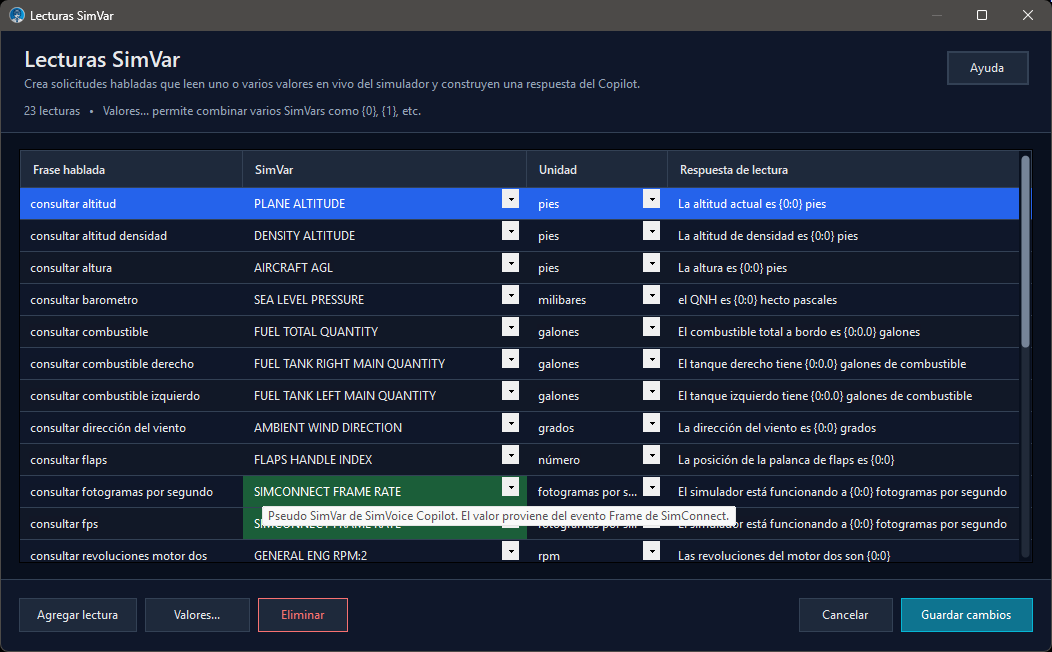Open SimVar dropdown for FUEL TOTAL QUANTITY
The image size is (1052, 652).
(511, 327)
